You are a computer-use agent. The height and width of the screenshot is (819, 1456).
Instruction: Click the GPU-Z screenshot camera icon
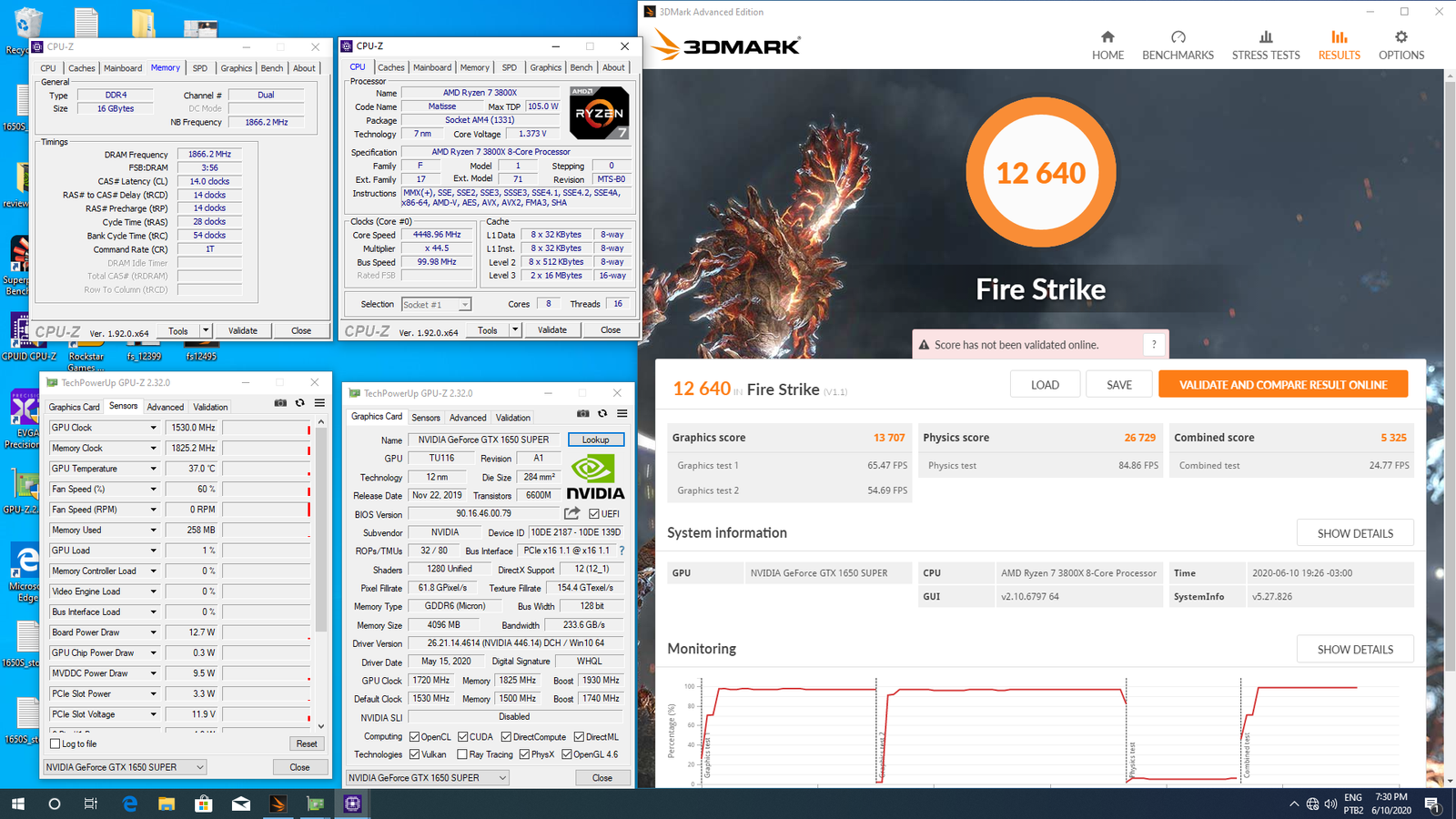point(280,403)
